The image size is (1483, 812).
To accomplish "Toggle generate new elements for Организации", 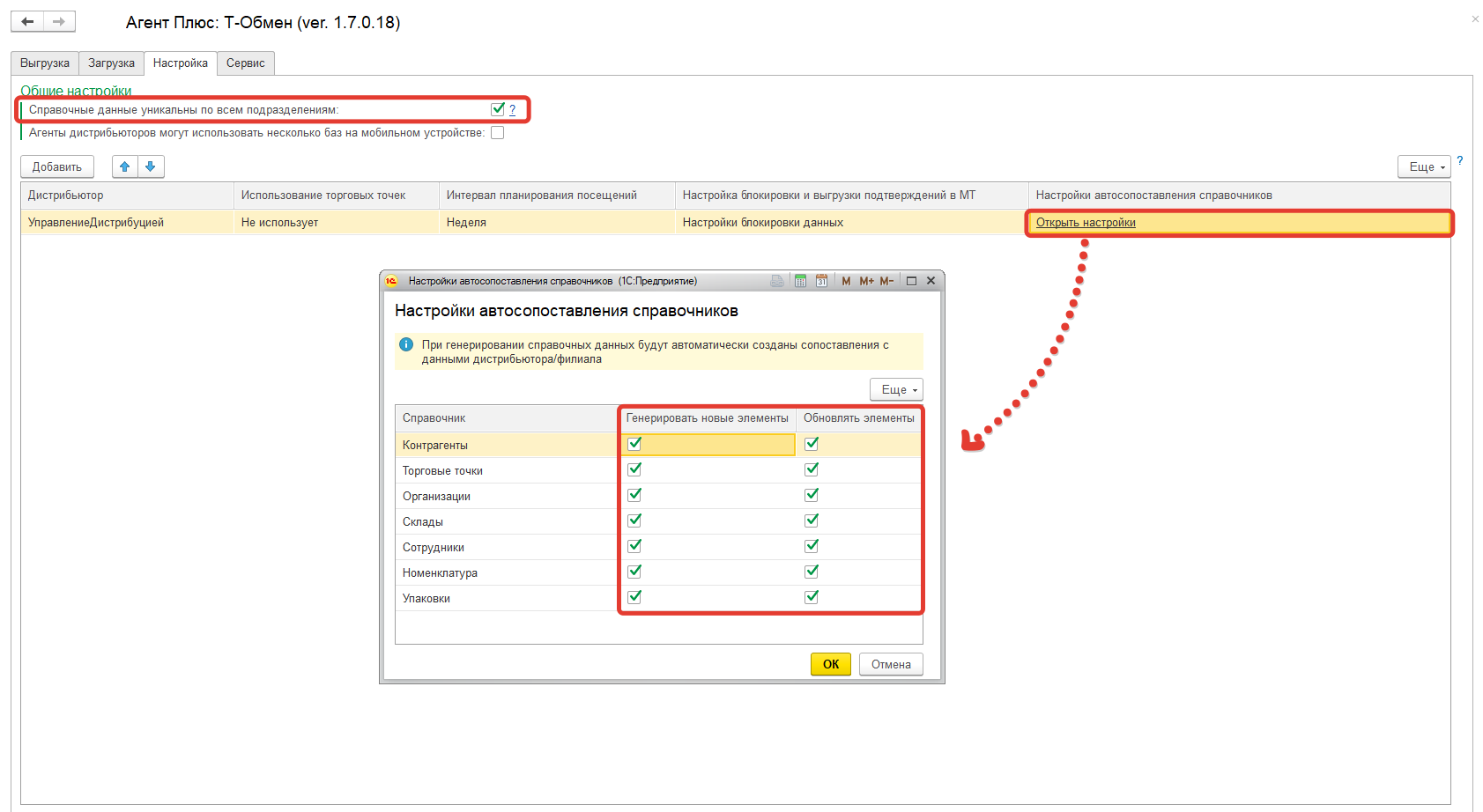I will [634, 495].
